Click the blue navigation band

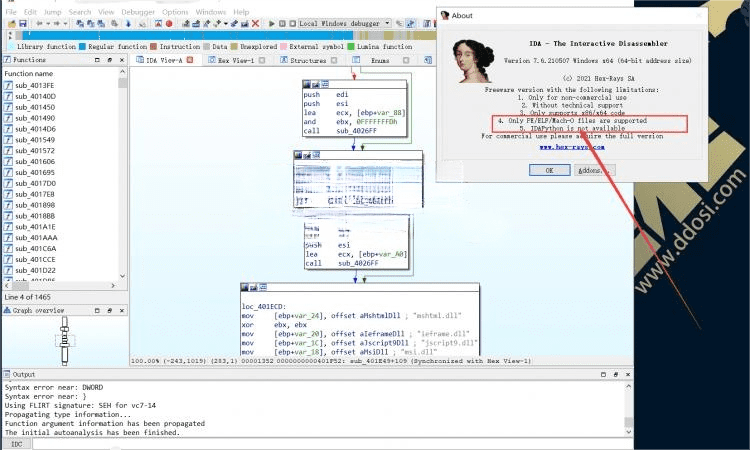pos(188,35)
